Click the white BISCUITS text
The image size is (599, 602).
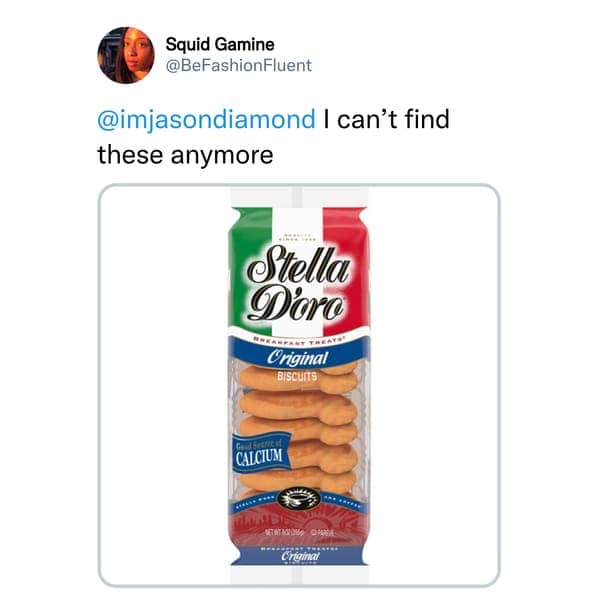pos(298,376)
